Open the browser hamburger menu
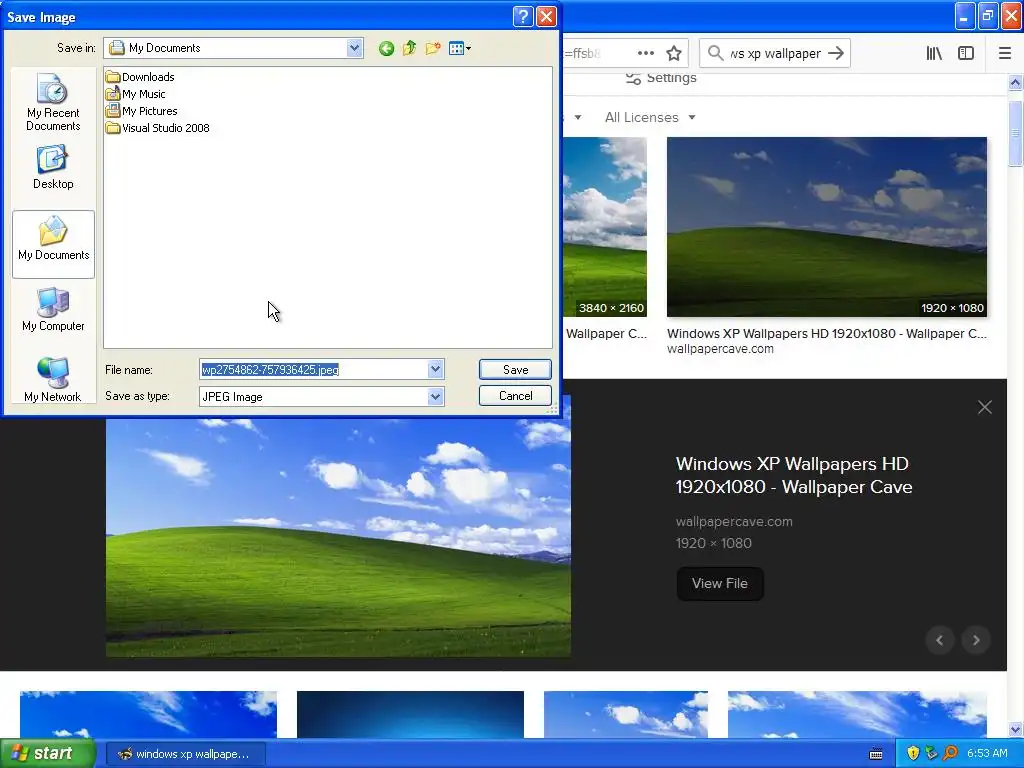This screenshot has width=1024, height=768. (x=1005, y=54)
